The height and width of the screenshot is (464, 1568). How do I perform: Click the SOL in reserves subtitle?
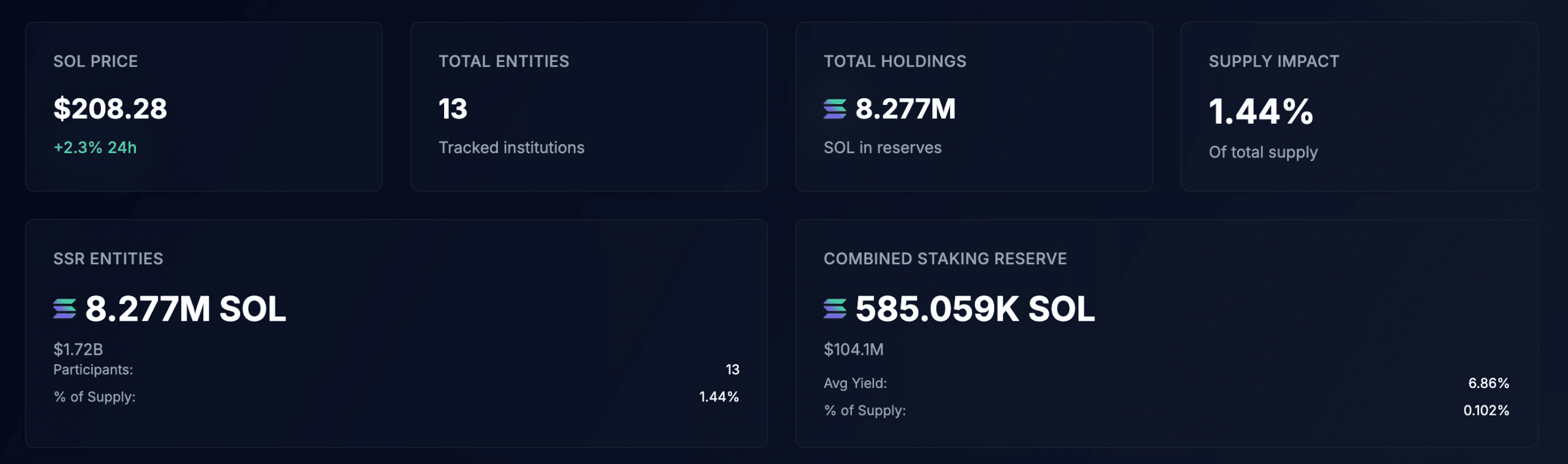883,148
